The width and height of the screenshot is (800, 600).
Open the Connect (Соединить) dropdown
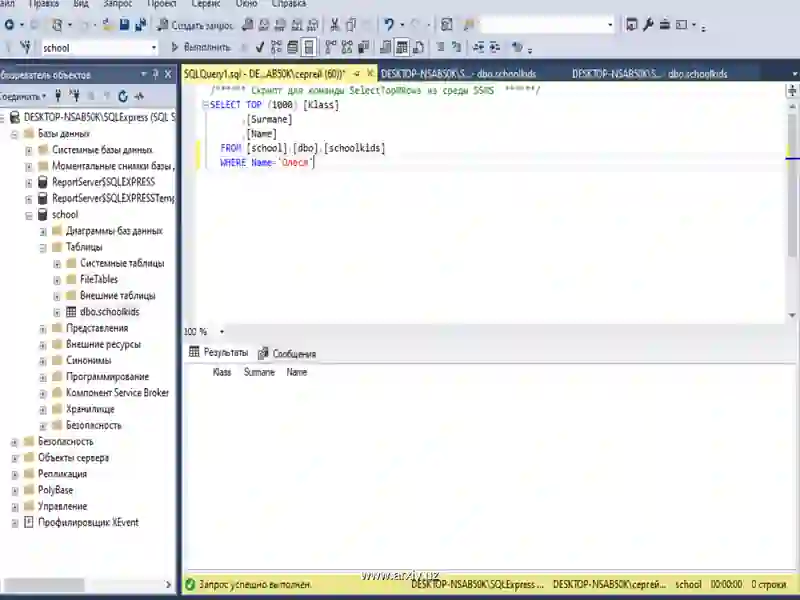[22, 96]
